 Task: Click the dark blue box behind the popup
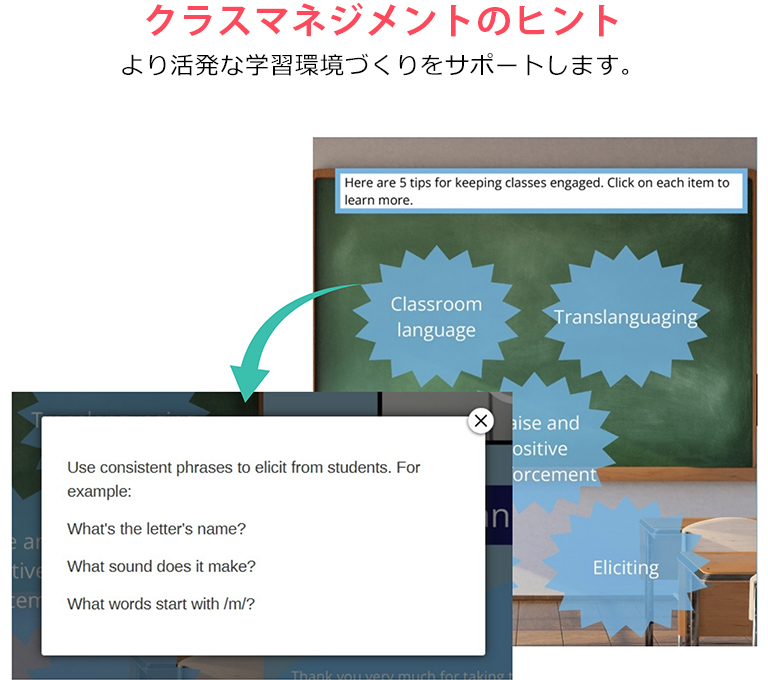coord(499,515)
